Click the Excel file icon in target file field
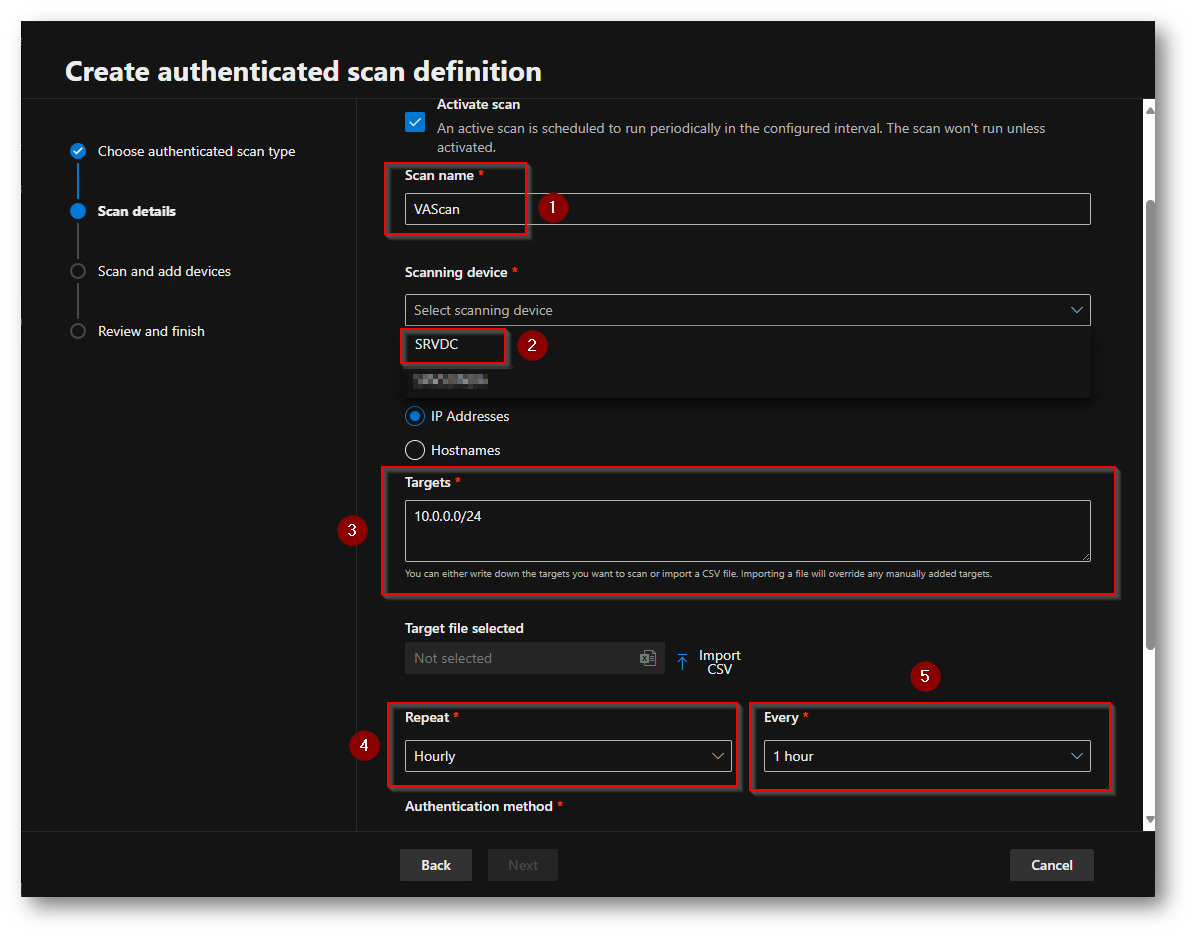Viewport: 1197px width, 939px height. (648, 658)
